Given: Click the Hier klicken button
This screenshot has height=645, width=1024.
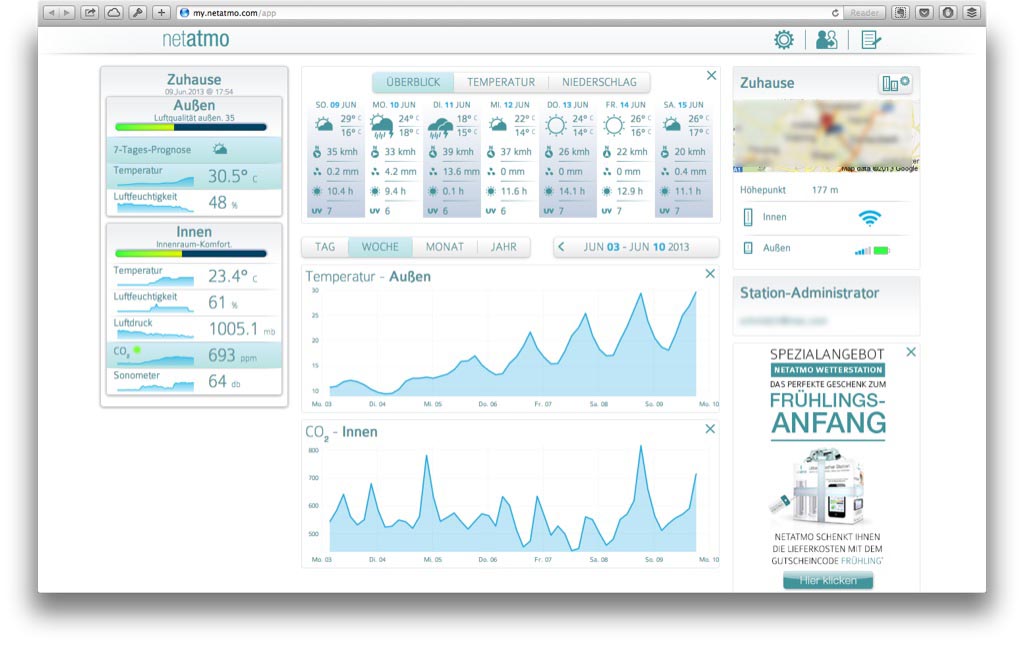Looking at the screenshot, I should pyautogui.click(x=828, y=580).
